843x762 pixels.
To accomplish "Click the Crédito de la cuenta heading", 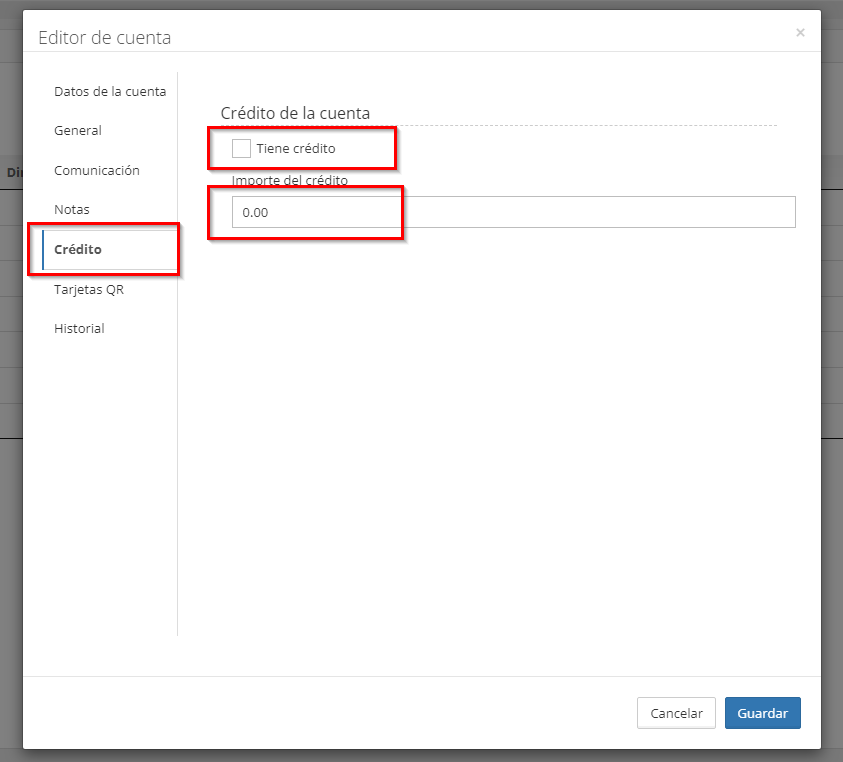I will [295, 113].
